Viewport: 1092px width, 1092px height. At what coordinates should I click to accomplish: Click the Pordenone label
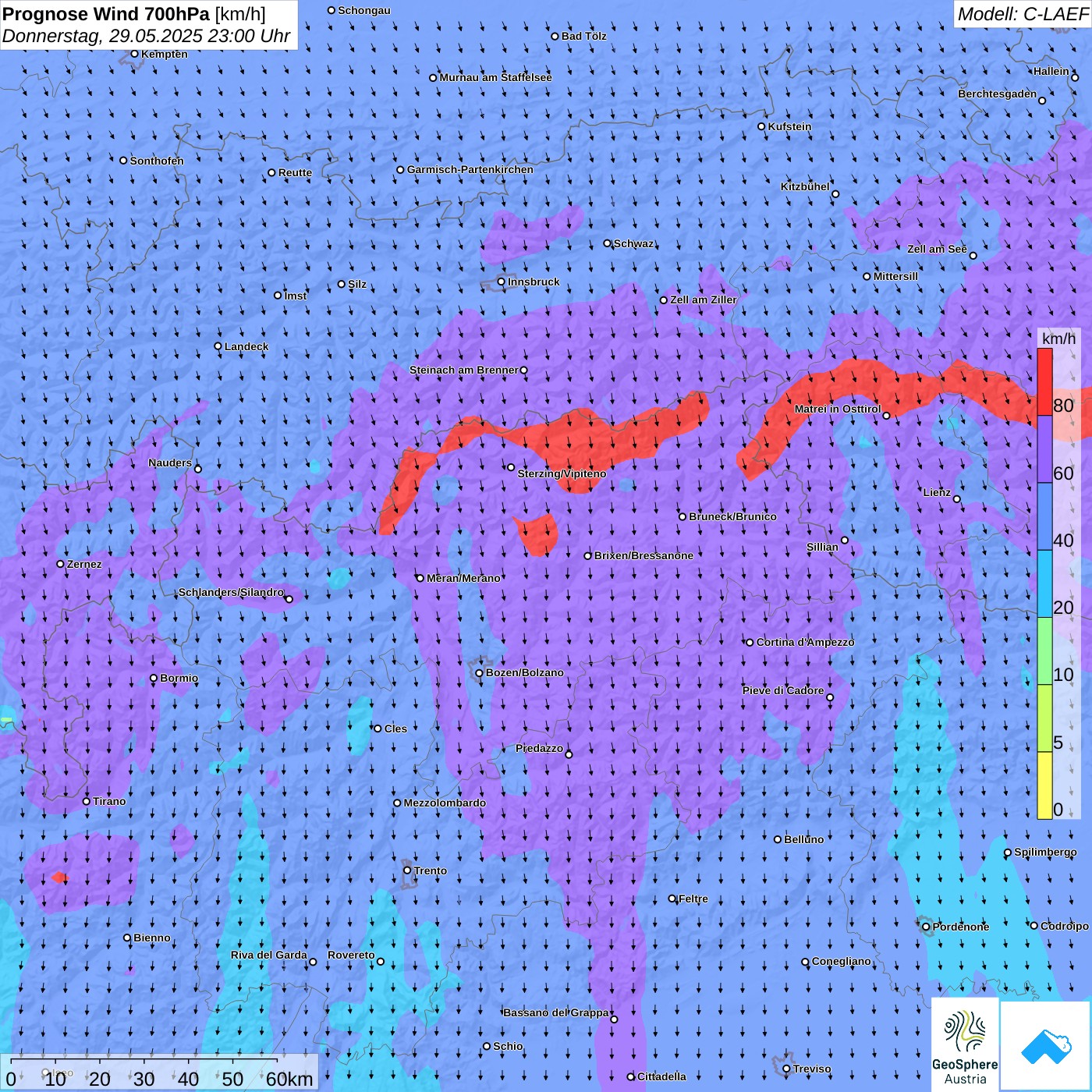point(961,927)
